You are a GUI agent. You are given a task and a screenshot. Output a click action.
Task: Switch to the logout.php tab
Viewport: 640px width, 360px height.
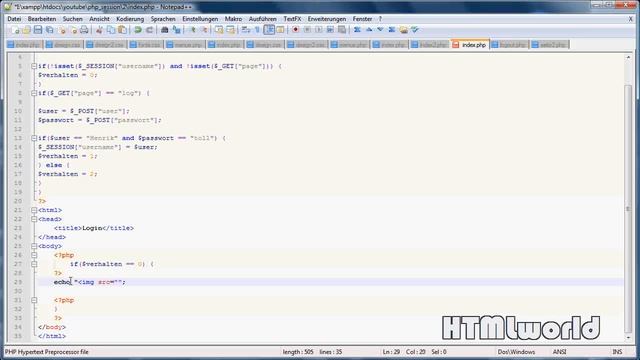(509, 44)
